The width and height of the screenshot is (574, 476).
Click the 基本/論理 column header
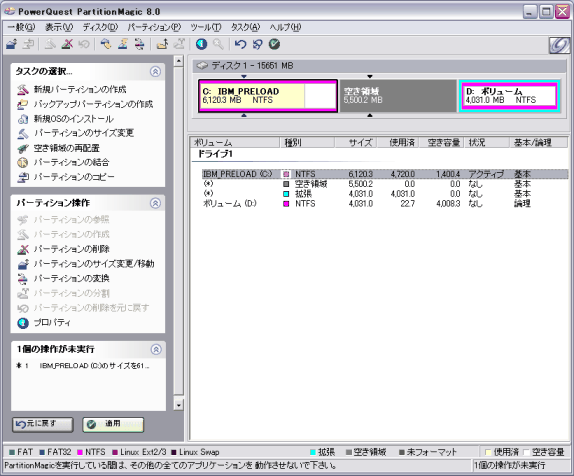(x=538, y=142)
